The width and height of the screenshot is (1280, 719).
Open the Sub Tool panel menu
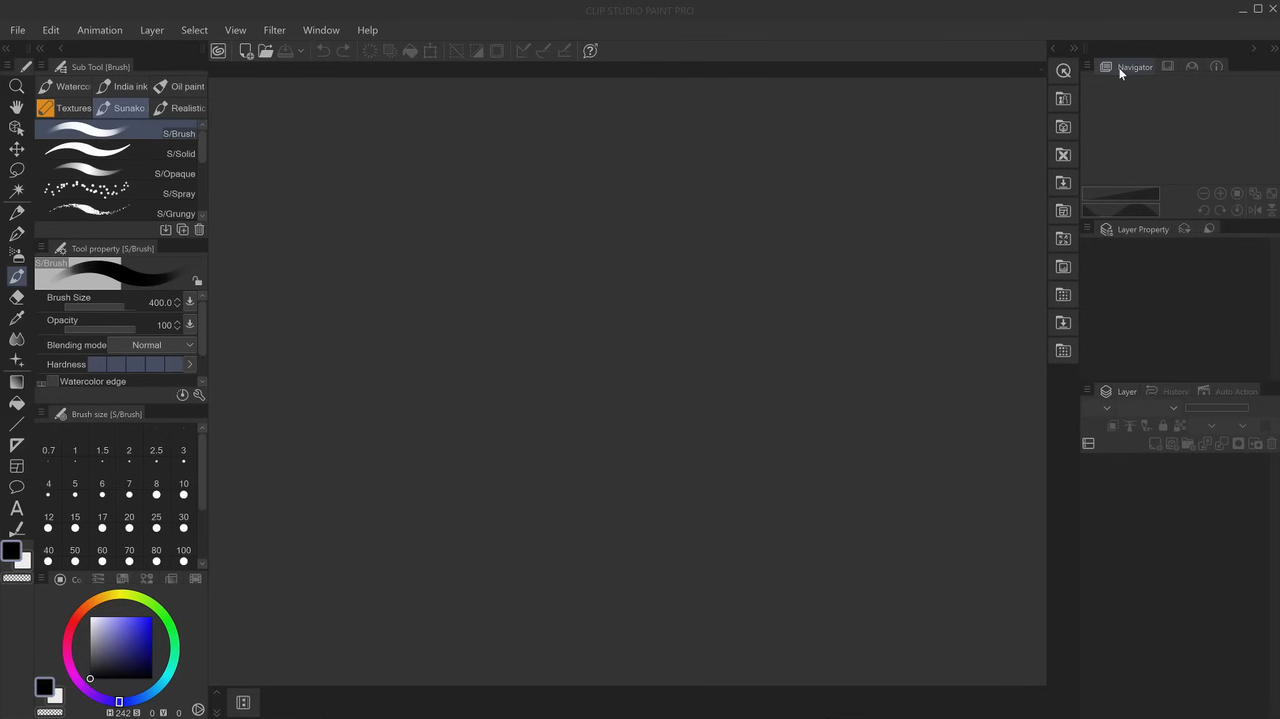41,67
